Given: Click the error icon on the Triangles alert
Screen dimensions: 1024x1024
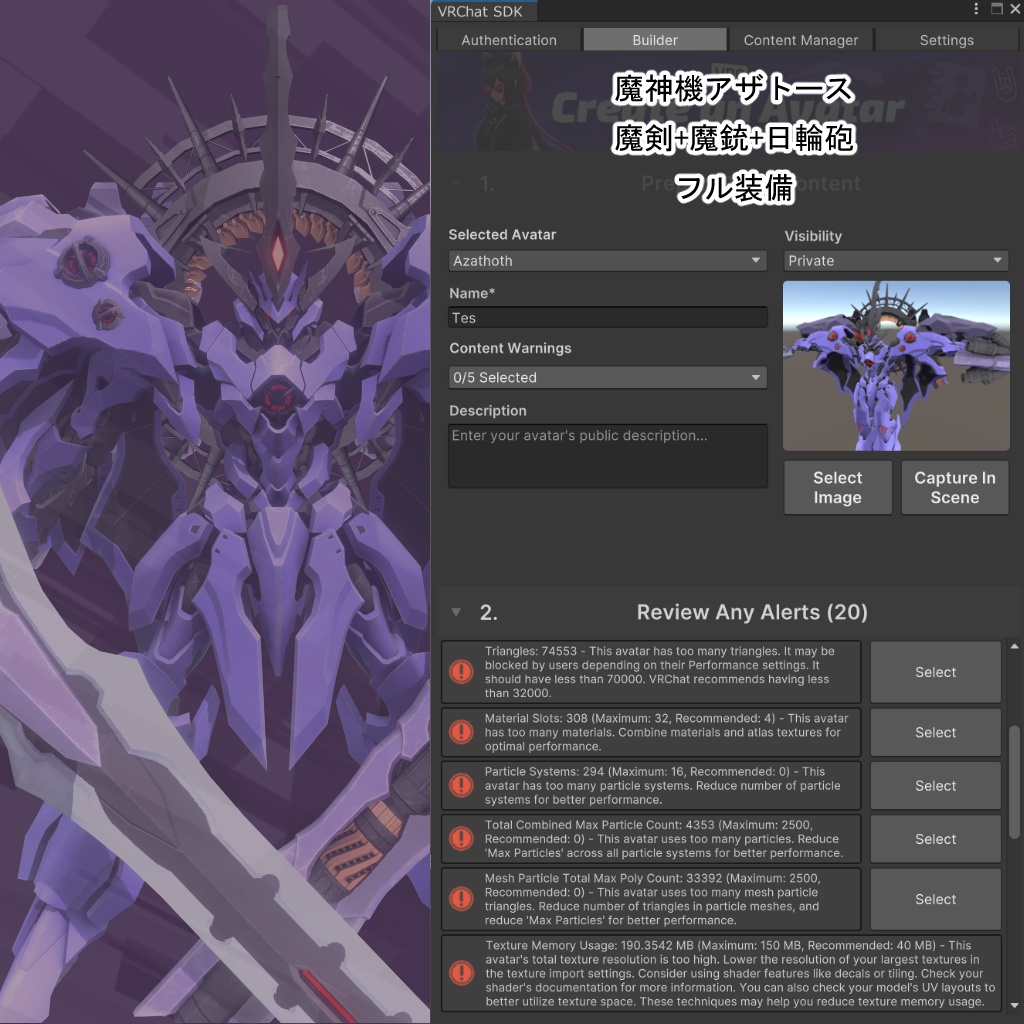Looking at the screenshot, I should [x=461, y=671].
